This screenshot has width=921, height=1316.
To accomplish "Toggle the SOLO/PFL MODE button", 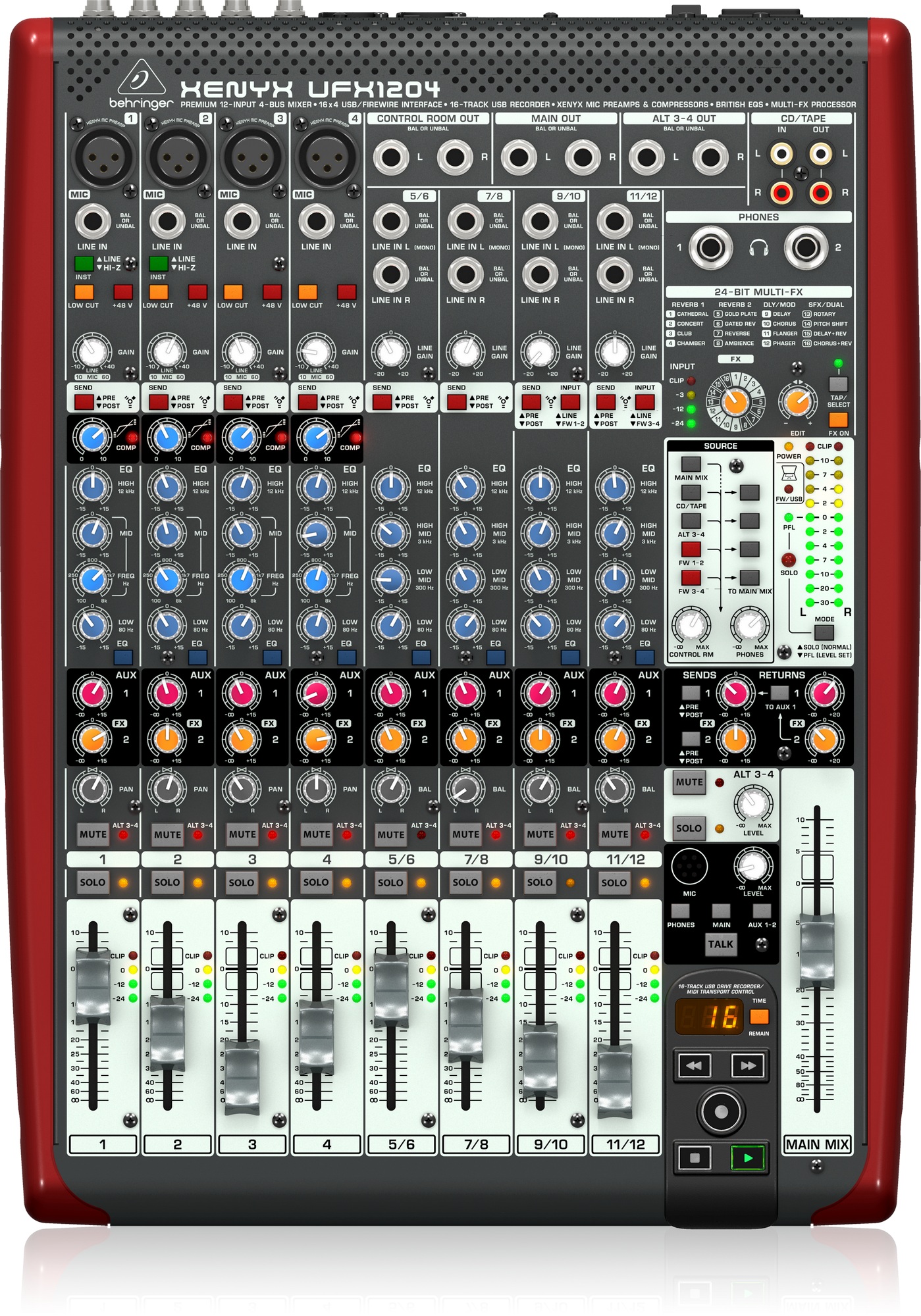I will [x=824, y=632].
